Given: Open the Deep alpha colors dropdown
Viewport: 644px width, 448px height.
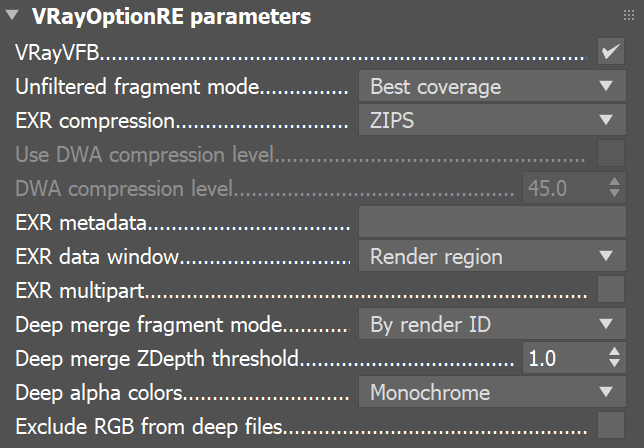Looking at the screenshot, I should pyautogui.click(x=491, y=393).
